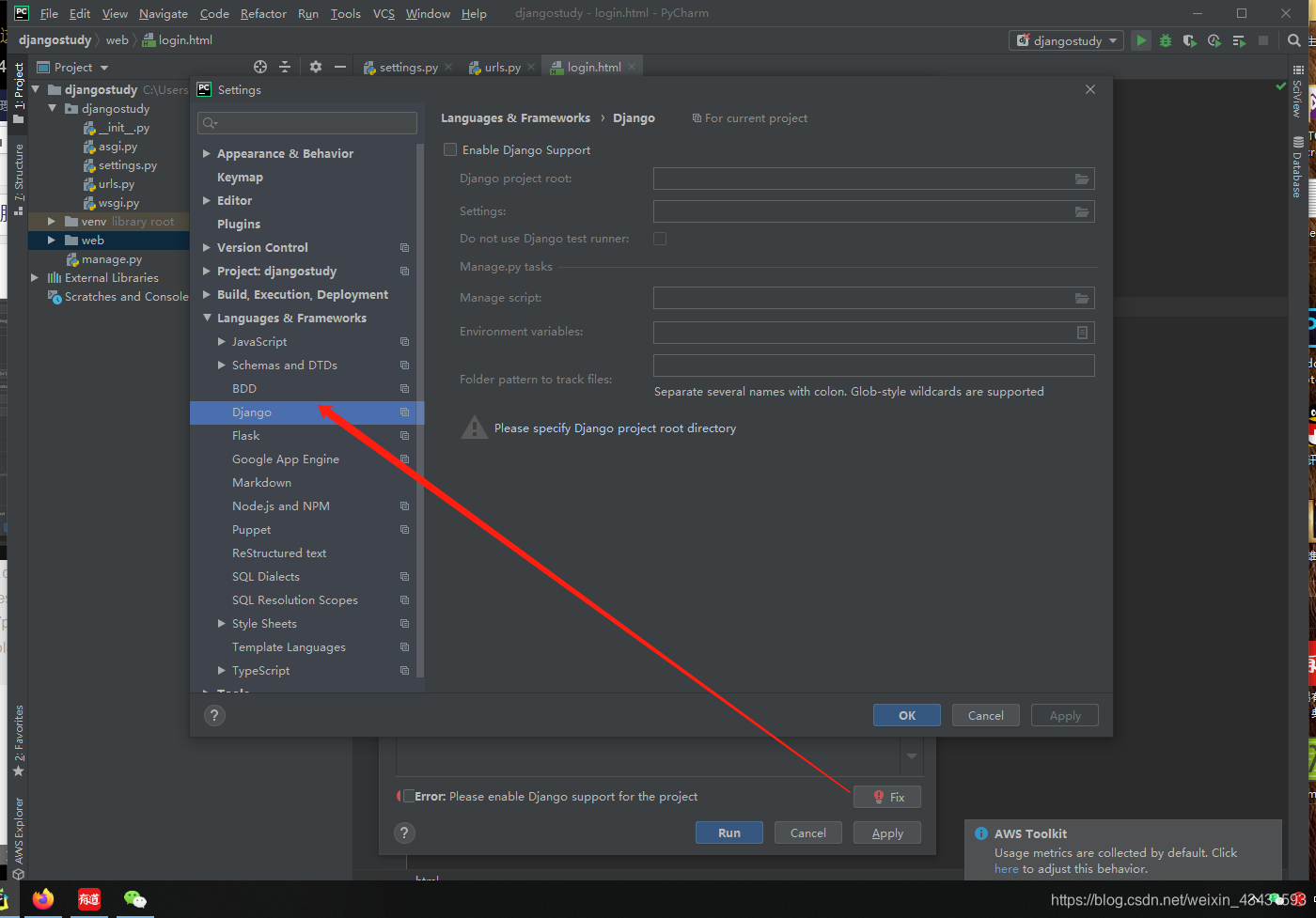Open the SciView side tool window
Viewport: 1316px width, 918px height.
coord(1298,91)
